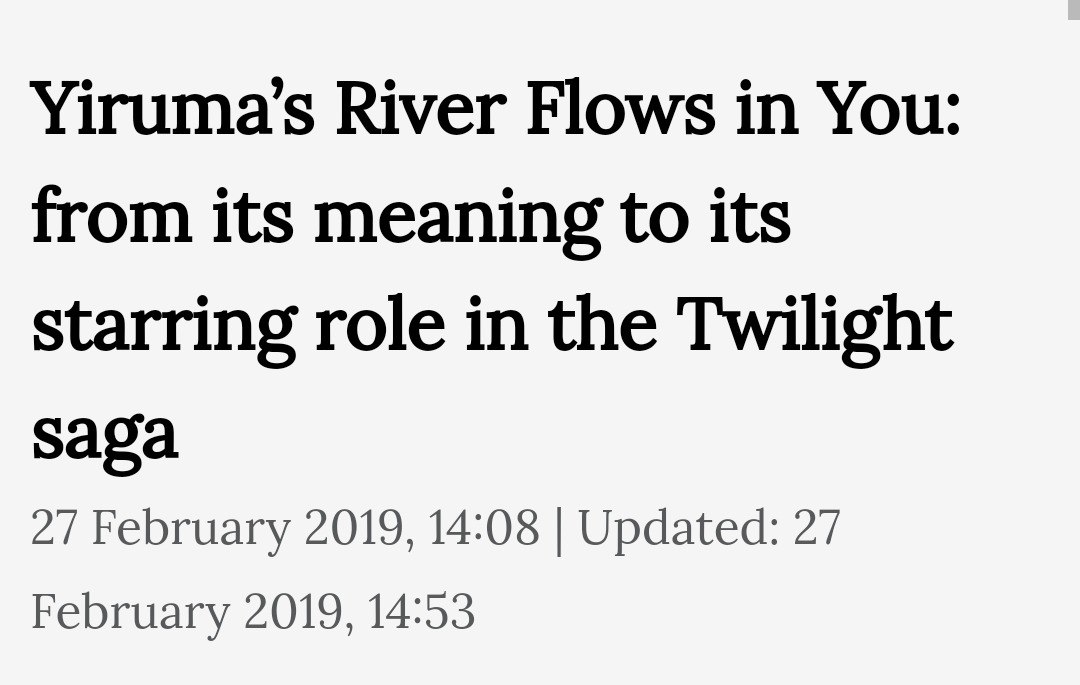Click the publish time "14:08"
The height and width of the screenshot is (685, 1080).
pyautogui.click(x=484, y=527)
